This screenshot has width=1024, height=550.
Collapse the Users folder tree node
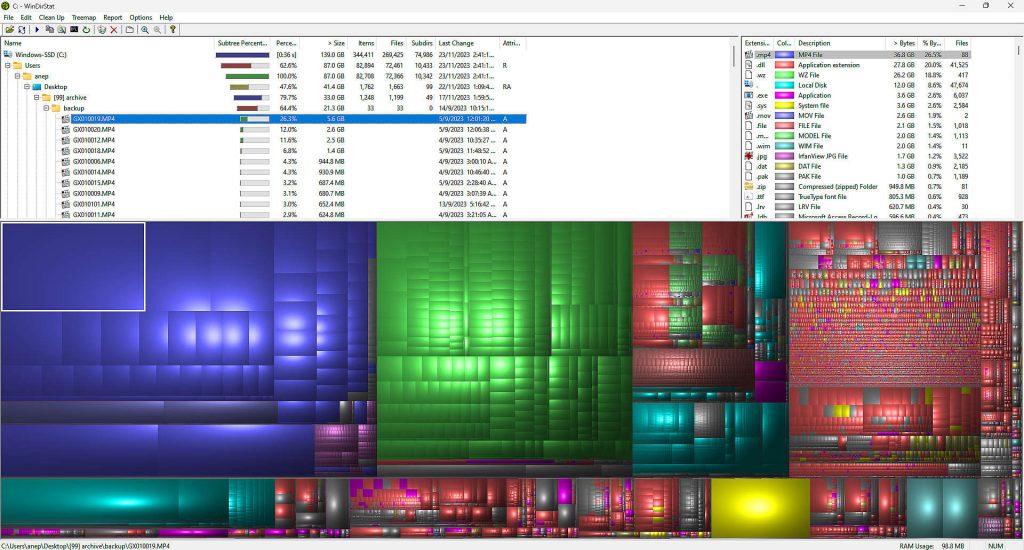(x=8, y=65)
